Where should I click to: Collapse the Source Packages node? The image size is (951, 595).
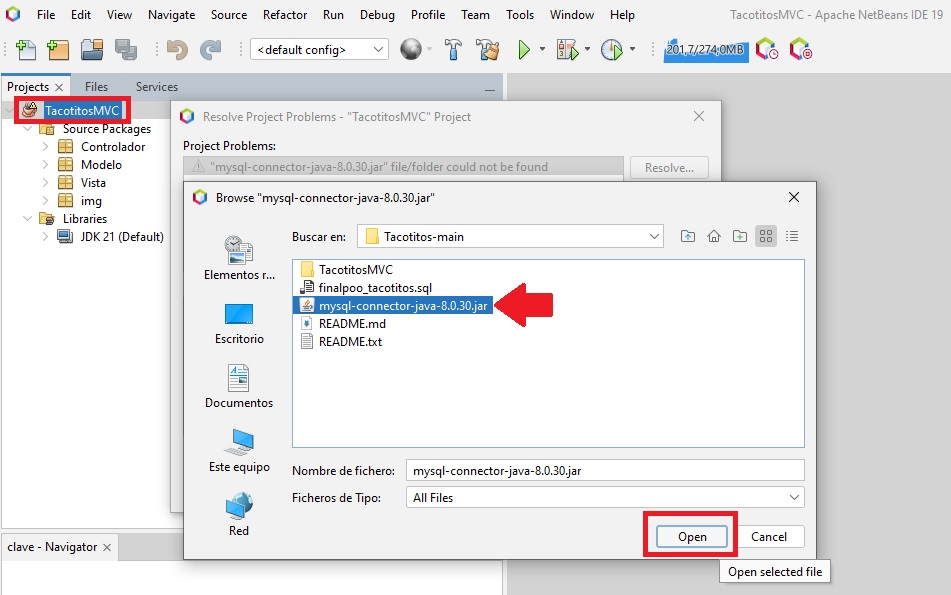pos(27,129)
